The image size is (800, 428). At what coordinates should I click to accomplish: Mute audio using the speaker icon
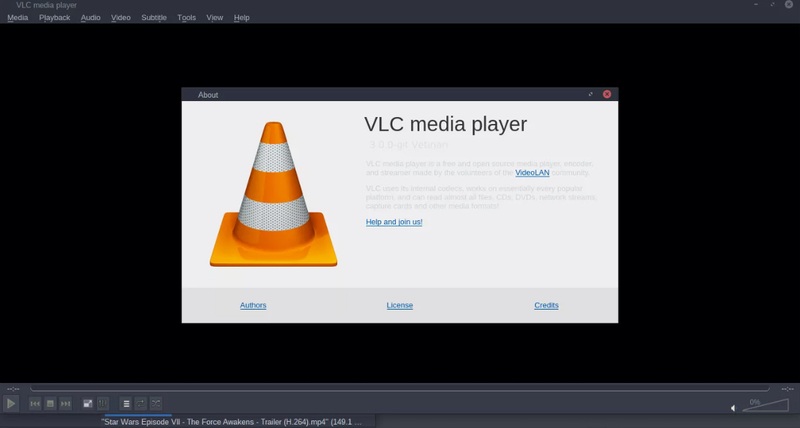click(733, 407)
